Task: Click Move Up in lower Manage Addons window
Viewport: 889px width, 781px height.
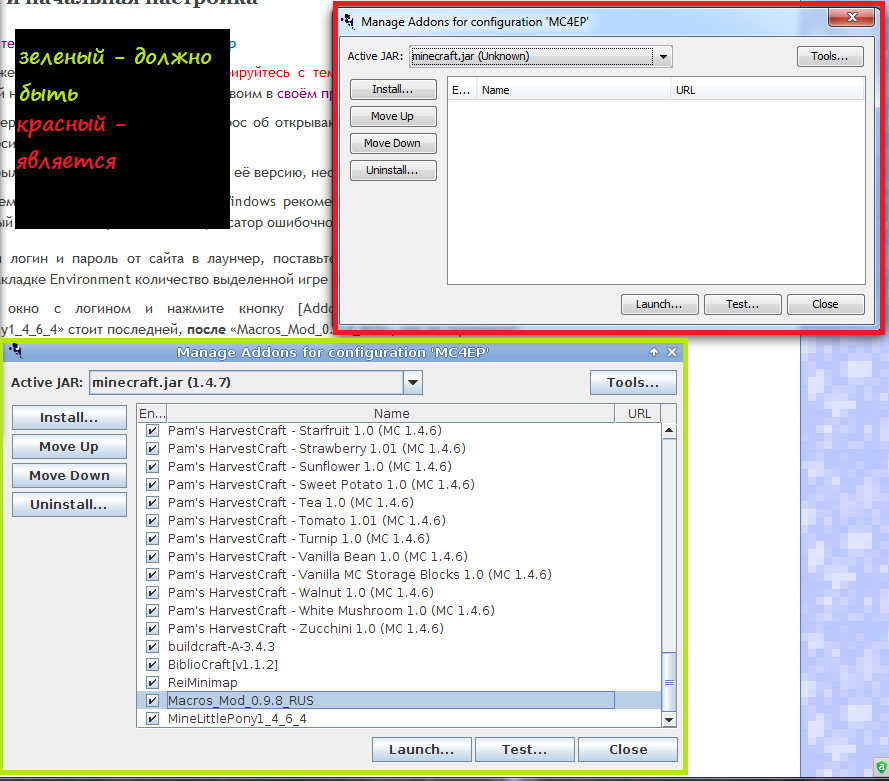Action: click(69, 447)
